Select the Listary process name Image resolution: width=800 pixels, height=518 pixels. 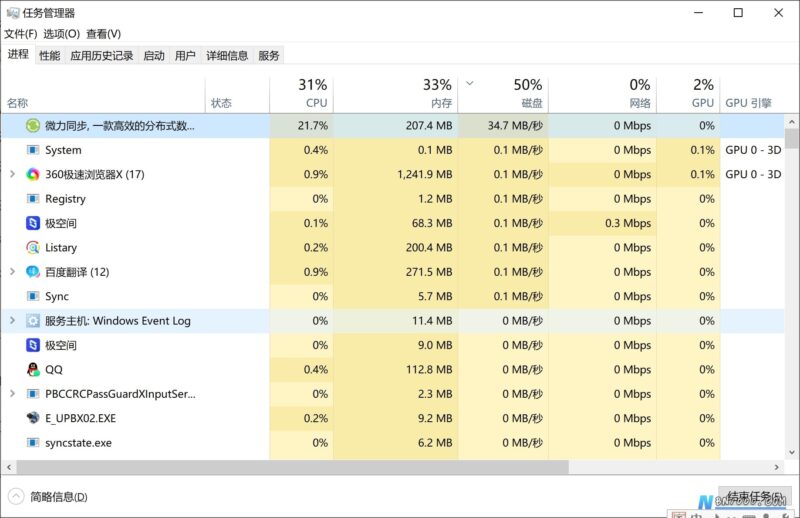[x=61, y=248]
